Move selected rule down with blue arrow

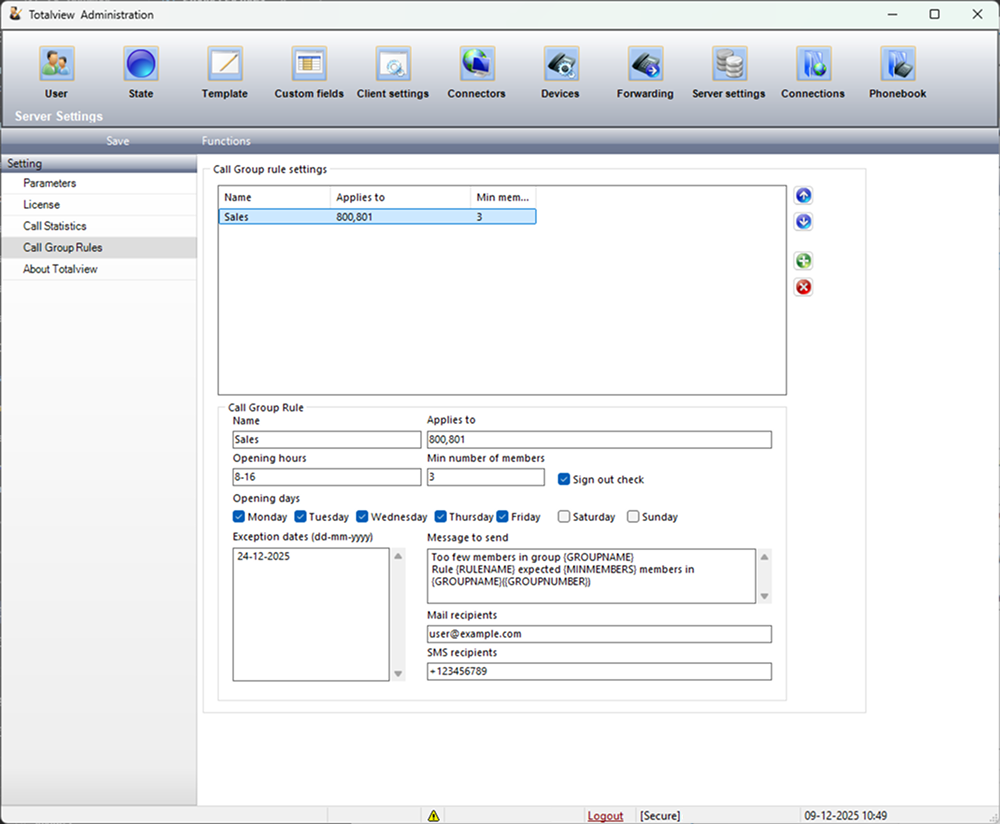tap(804, 221)
